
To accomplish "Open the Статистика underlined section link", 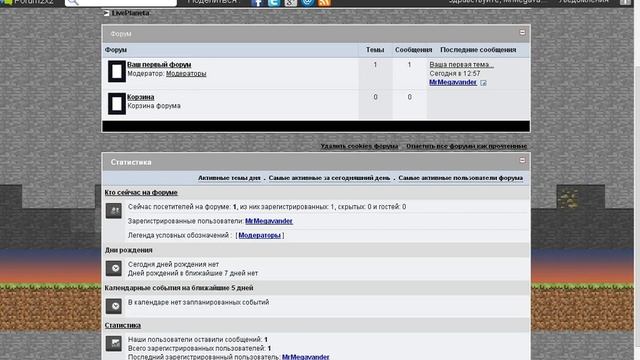I will click(122, 325).
